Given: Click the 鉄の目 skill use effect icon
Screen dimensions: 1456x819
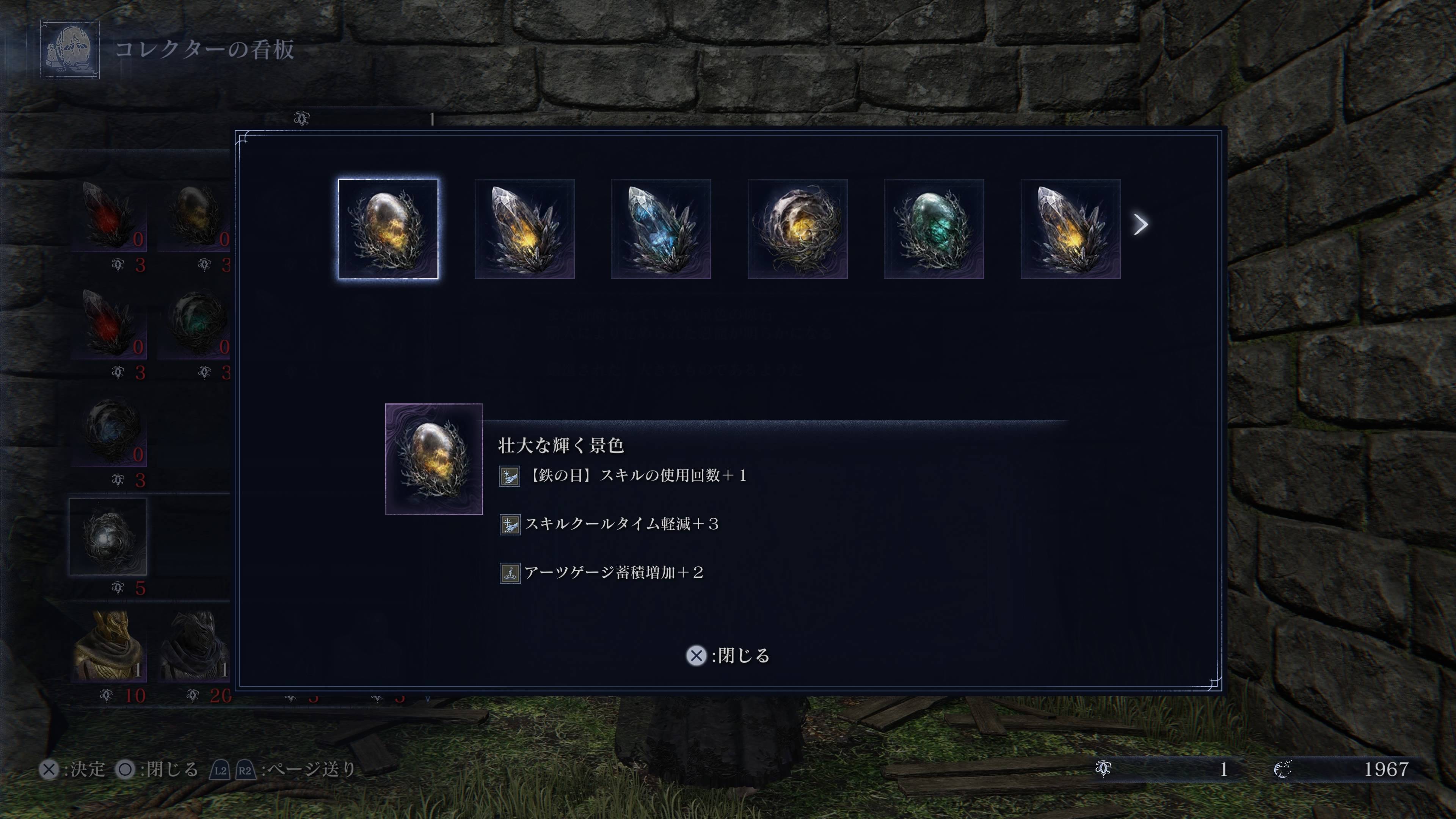Looking at the screenshot, I should [509, 476].
